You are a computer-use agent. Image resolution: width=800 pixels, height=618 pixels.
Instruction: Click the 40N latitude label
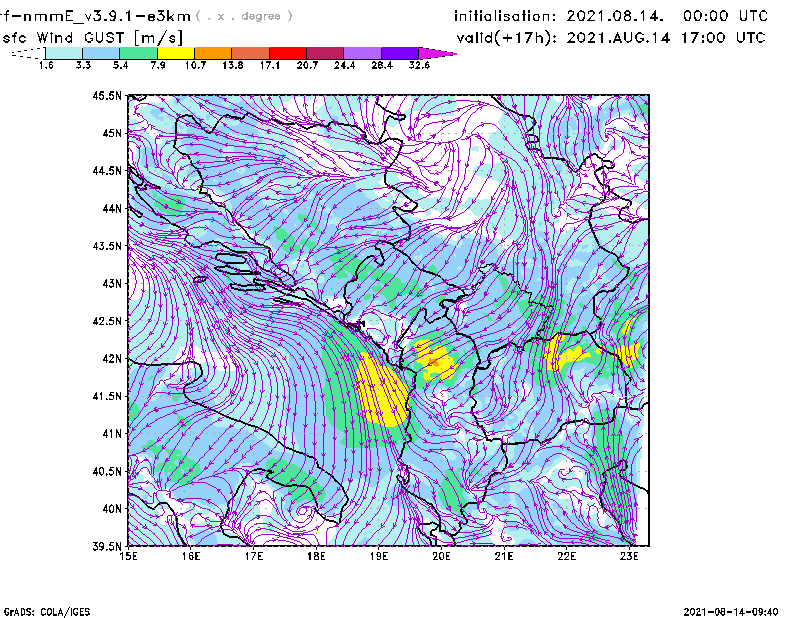(112, 508)
